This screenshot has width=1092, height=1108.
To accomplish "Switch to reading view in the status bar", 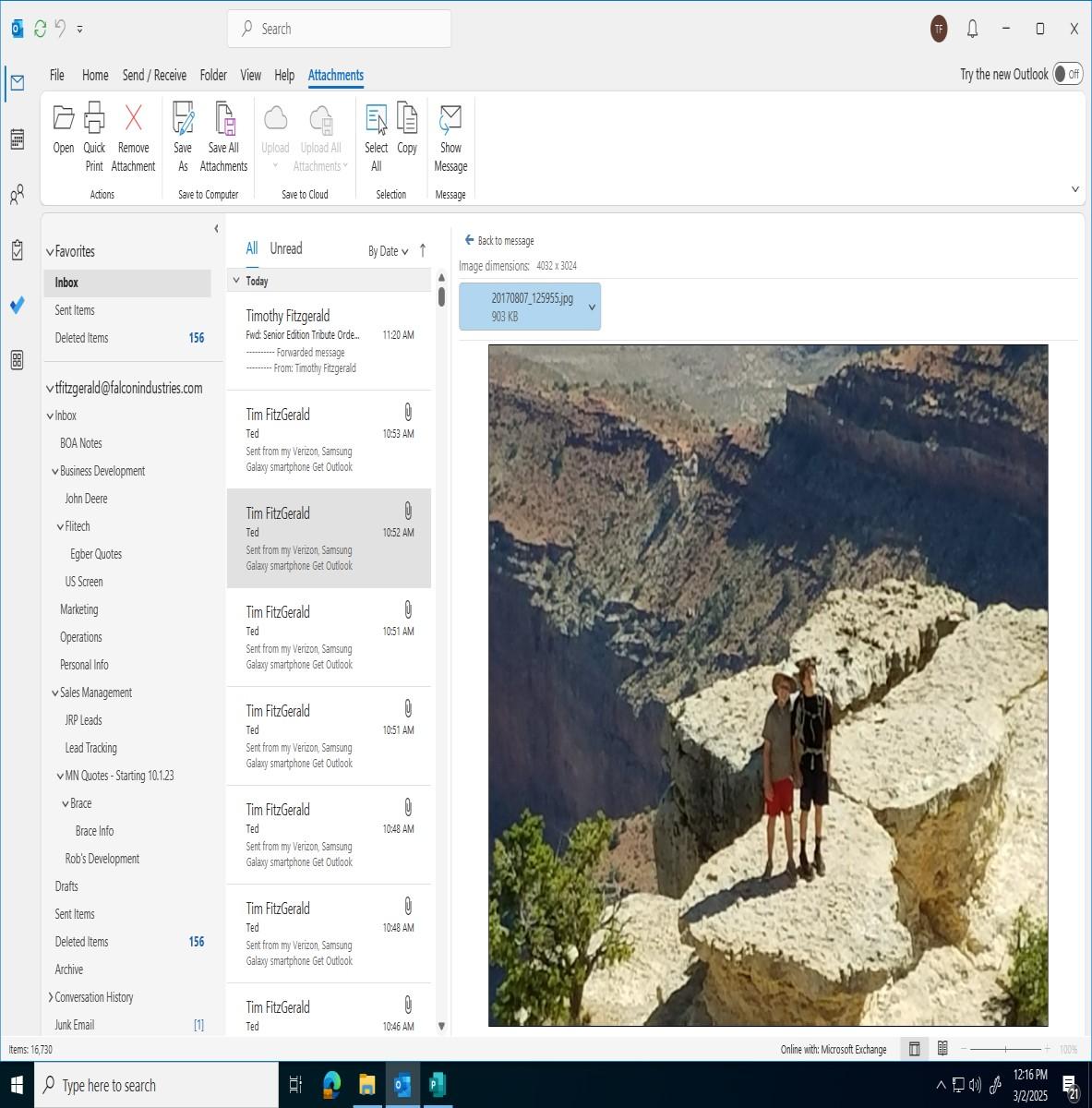I will (x=942, y=1049).
